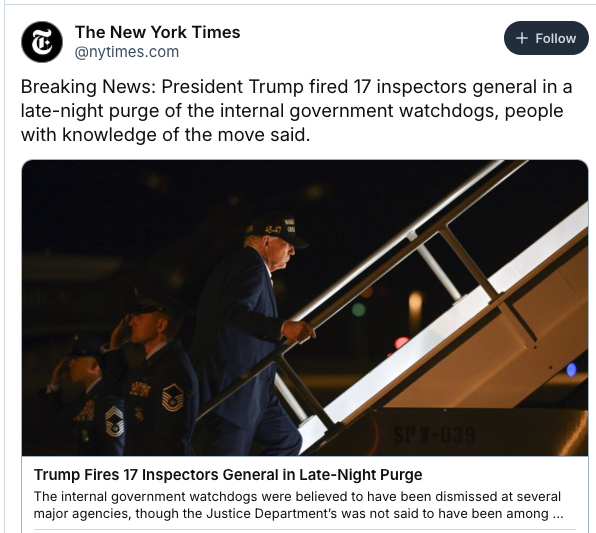596x533 pixels.
Task: Click the plus icon inside Follow
Action: (522, 38)
